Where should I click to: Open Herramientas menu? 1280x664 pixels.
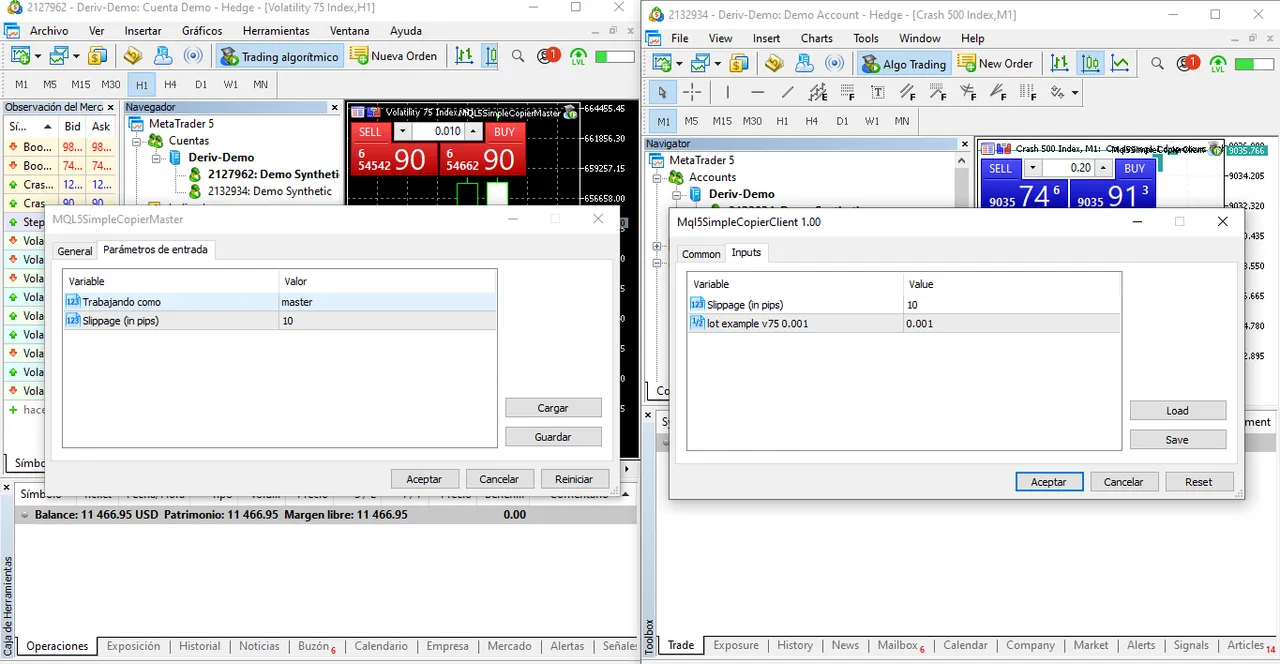coord(276,31)
